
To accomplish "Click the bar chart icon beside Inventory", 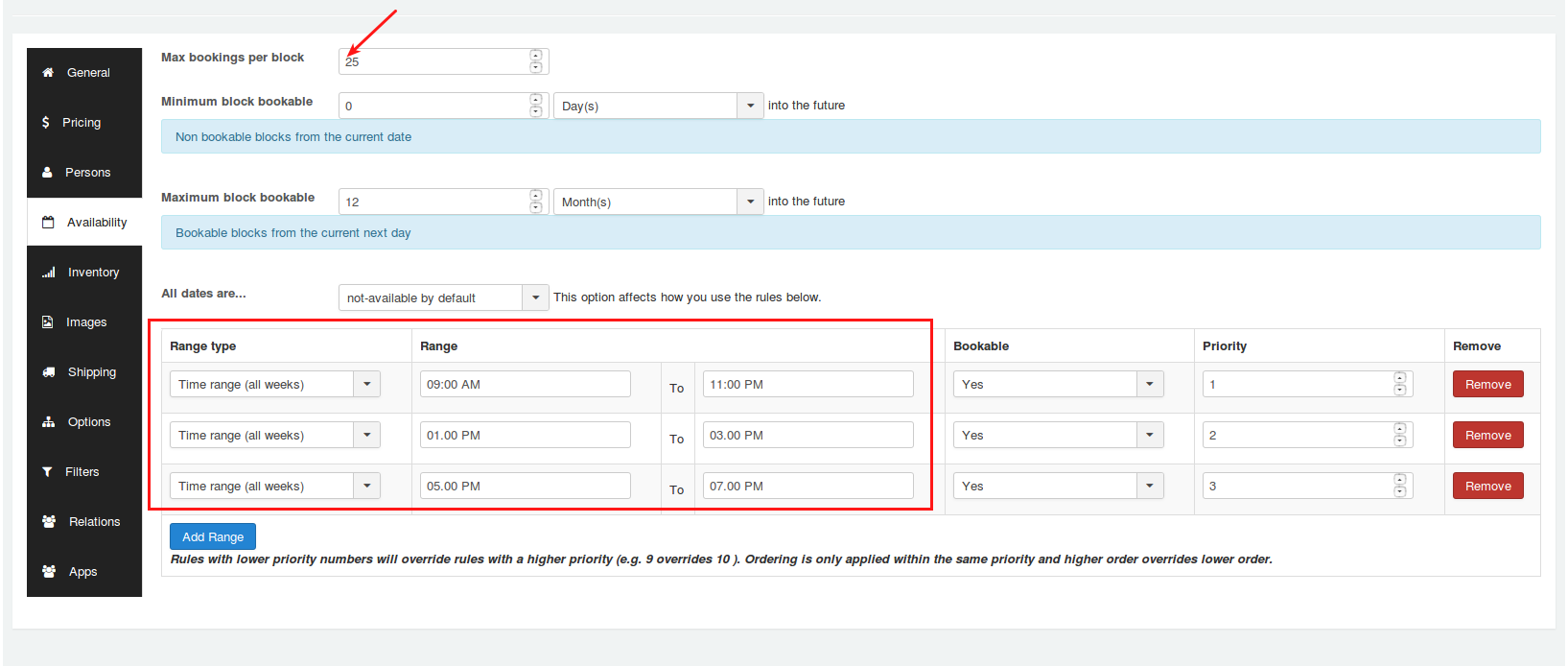I will point(48,273).
